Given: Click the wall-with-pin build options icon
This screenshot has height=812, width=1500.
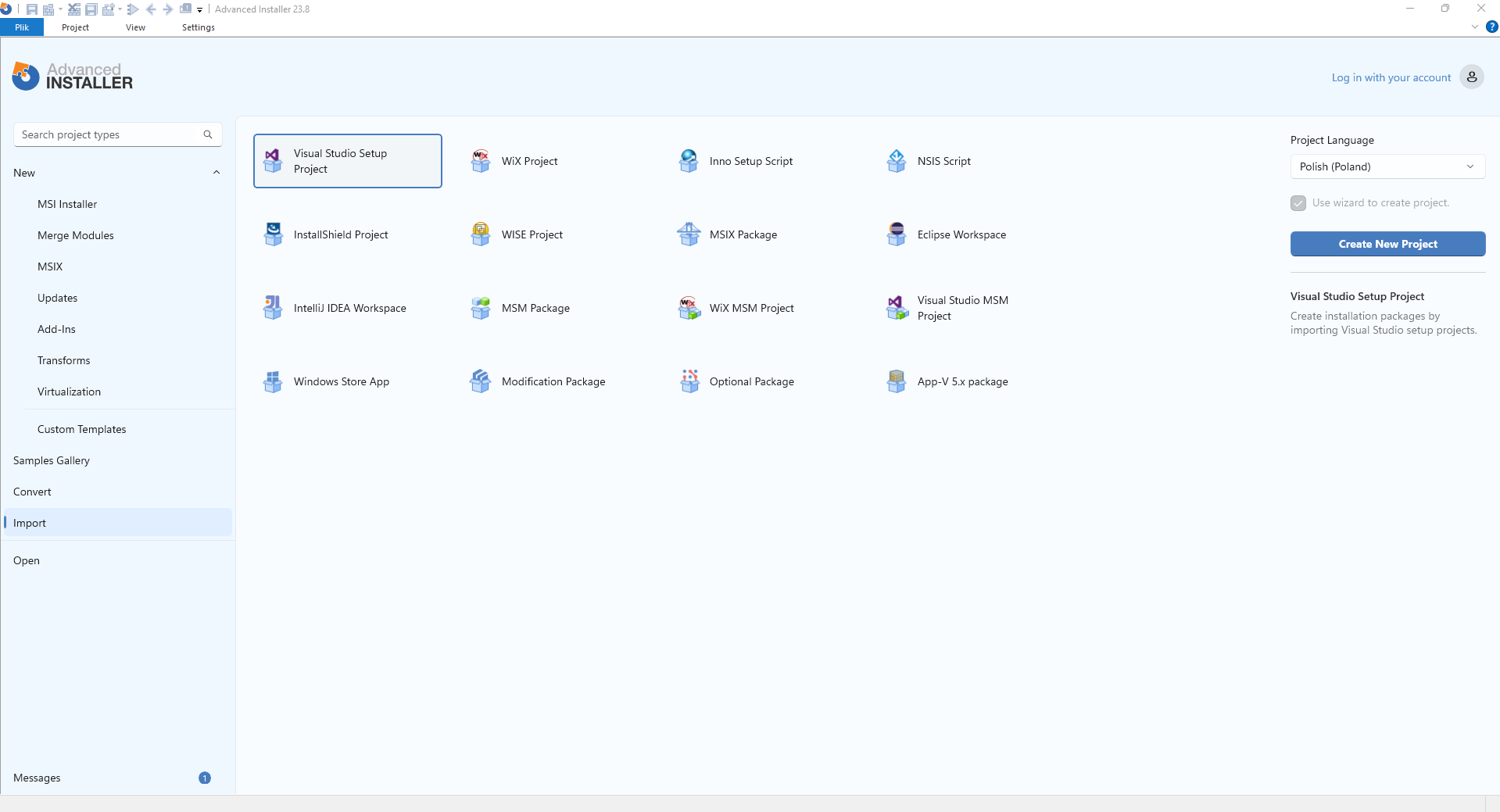Looking at the screenshot, I should (109, 9).
